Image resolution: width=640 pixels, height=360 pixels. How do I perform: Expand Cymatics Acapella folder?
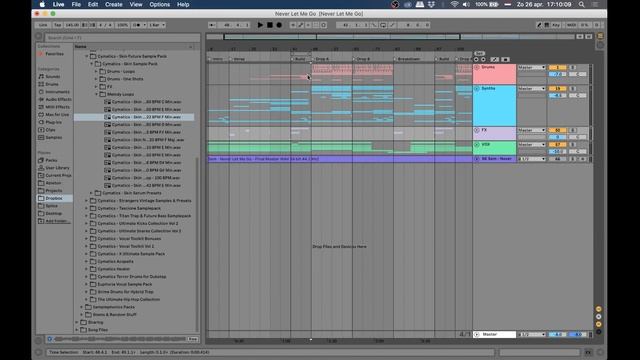point(87,261)
